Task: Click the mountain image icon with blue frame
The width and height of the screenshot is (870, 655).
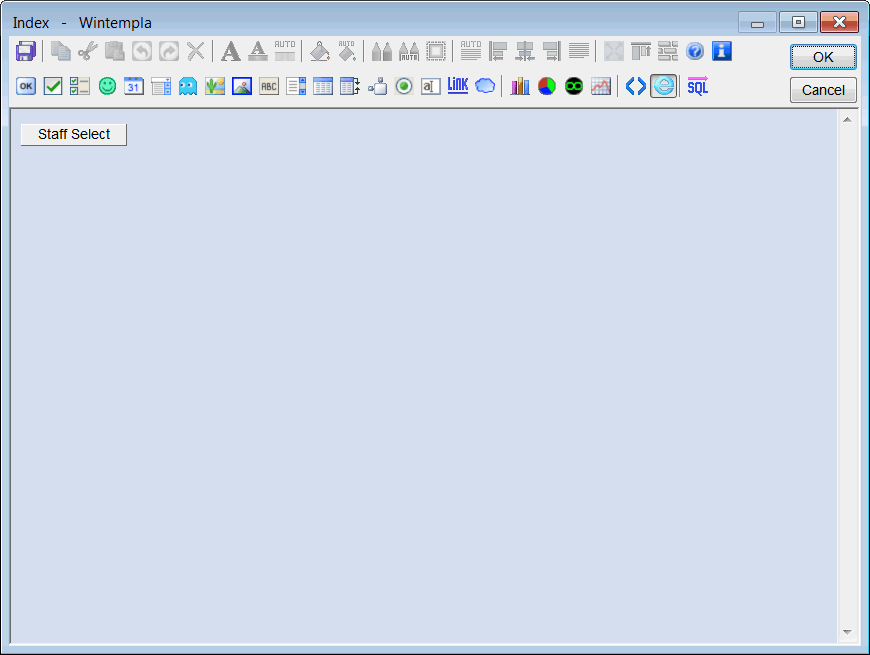Action: coord(242,86)
